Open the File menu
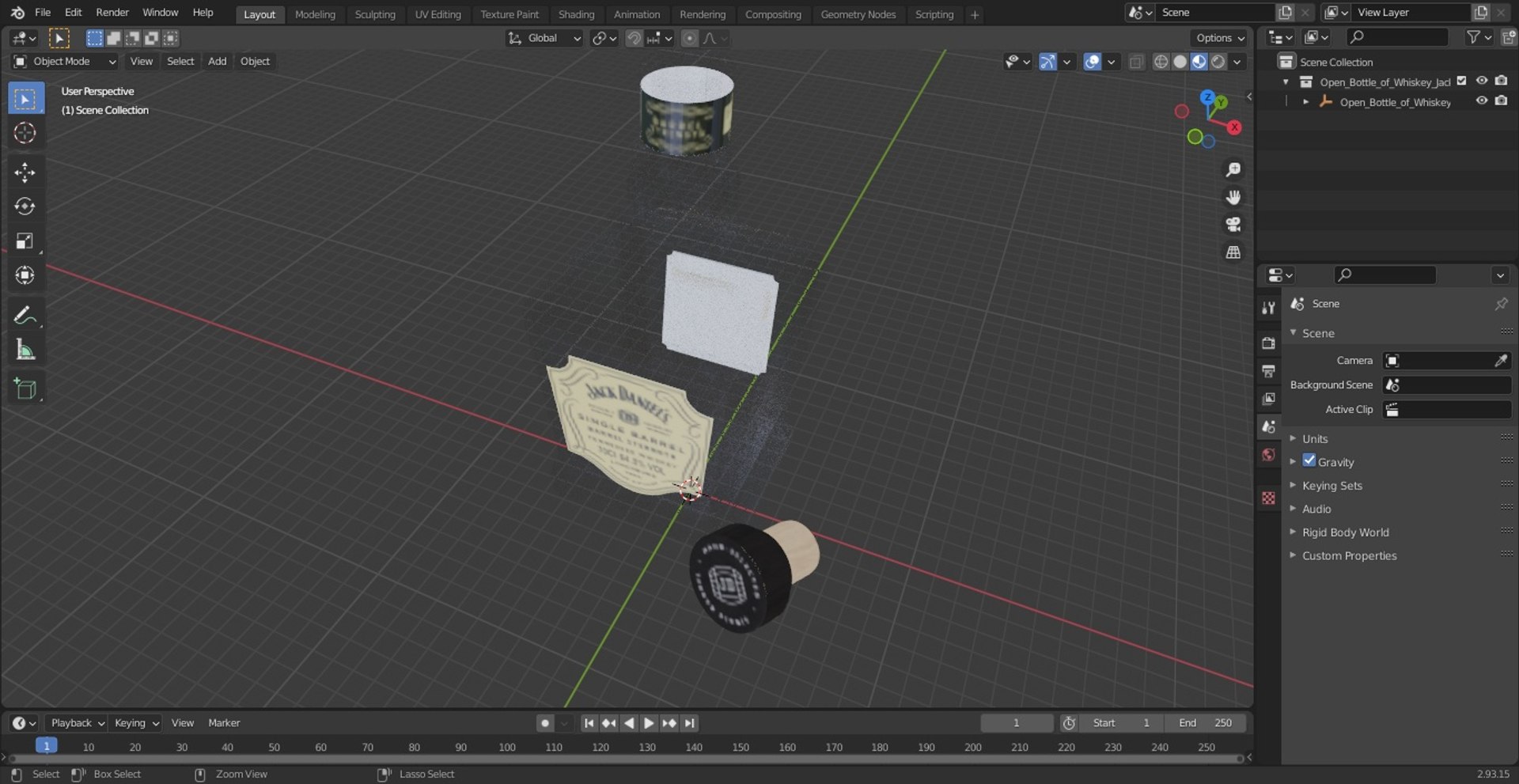The width and height of the screenshot is (1519, 784). (x=43, y=13)
